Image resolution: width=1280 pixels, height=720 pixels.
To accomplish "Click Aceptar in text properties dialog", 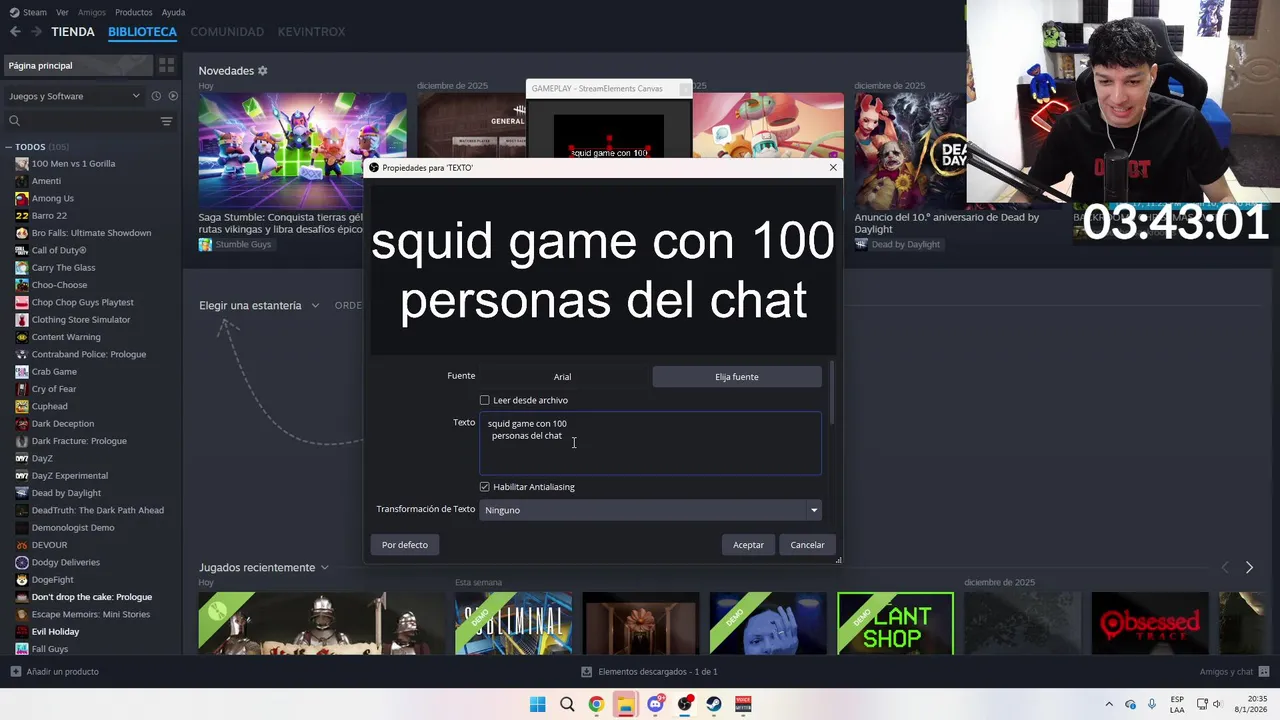I will click(x=748, y=545).
